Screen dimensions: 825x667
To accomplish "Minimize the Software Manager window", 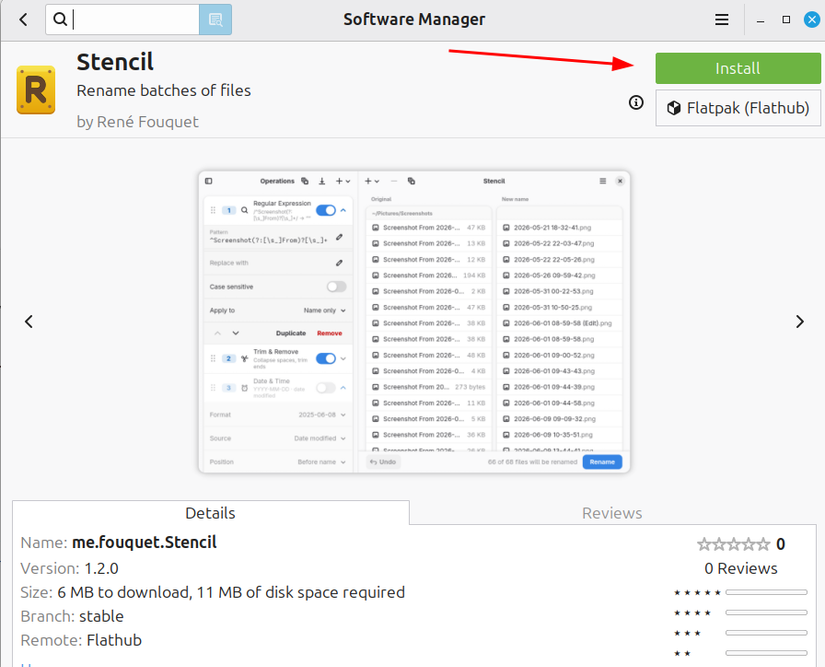I will (x=760, y=20).
